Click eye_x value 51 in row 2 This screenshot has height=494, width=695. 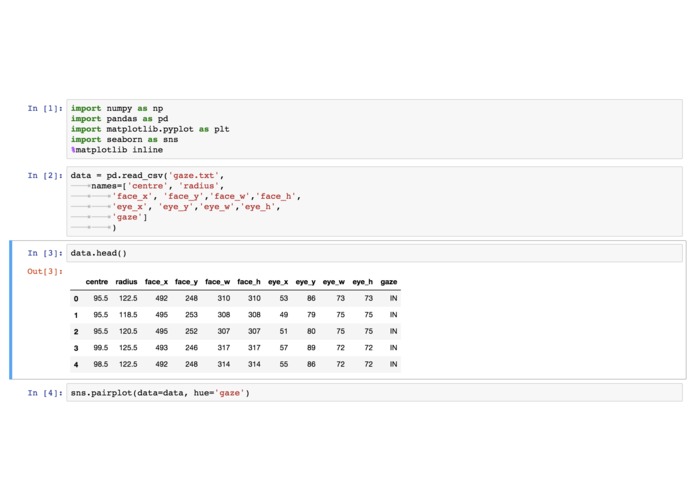pos(284,331)
